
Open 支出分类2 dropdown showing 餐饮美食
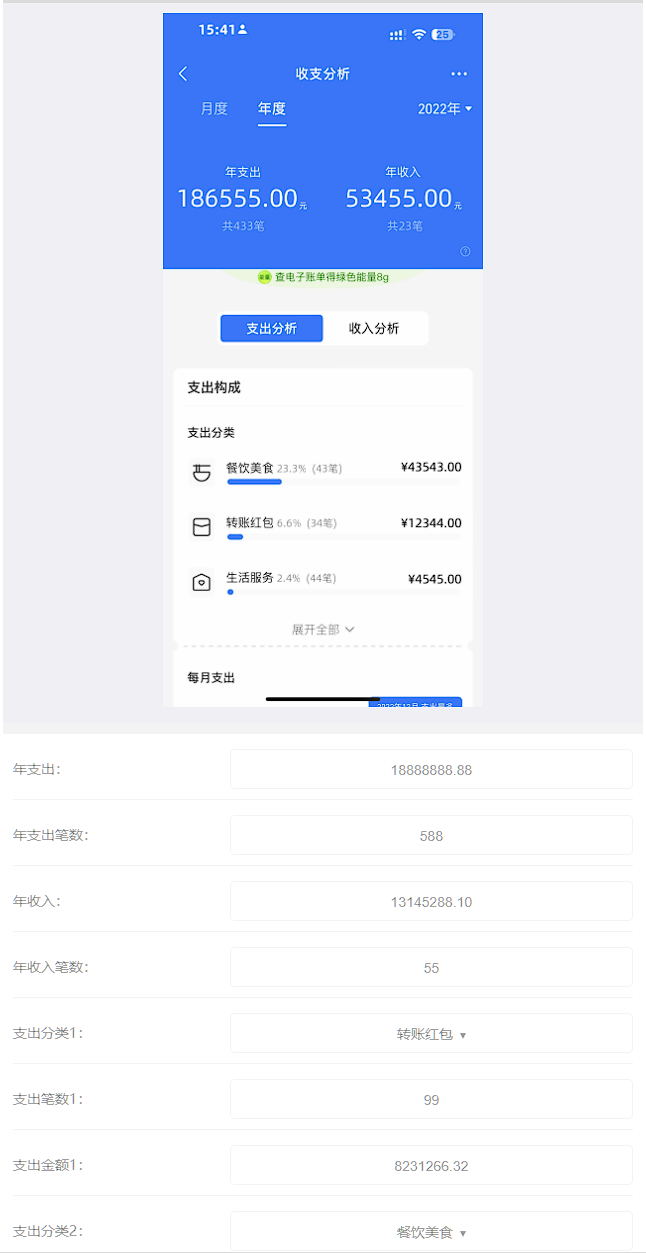coord(431,1232)
